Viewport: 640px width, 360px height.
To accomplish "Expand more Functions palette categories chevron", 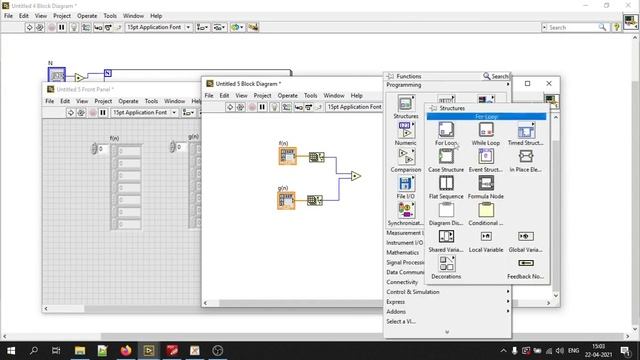I will [447, 332].
